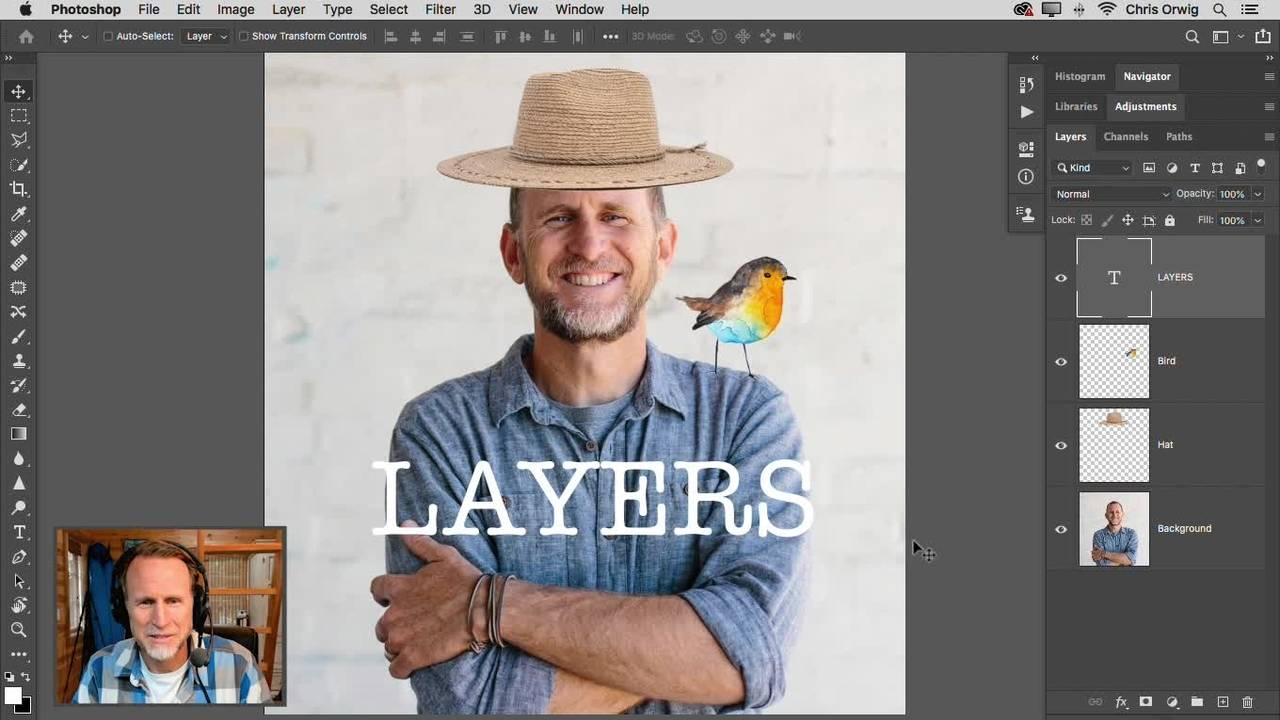Click the foreground color swatch
The height and width of the screenshot is (720, 1280).
pyautogui.click(x=13, y=695)
